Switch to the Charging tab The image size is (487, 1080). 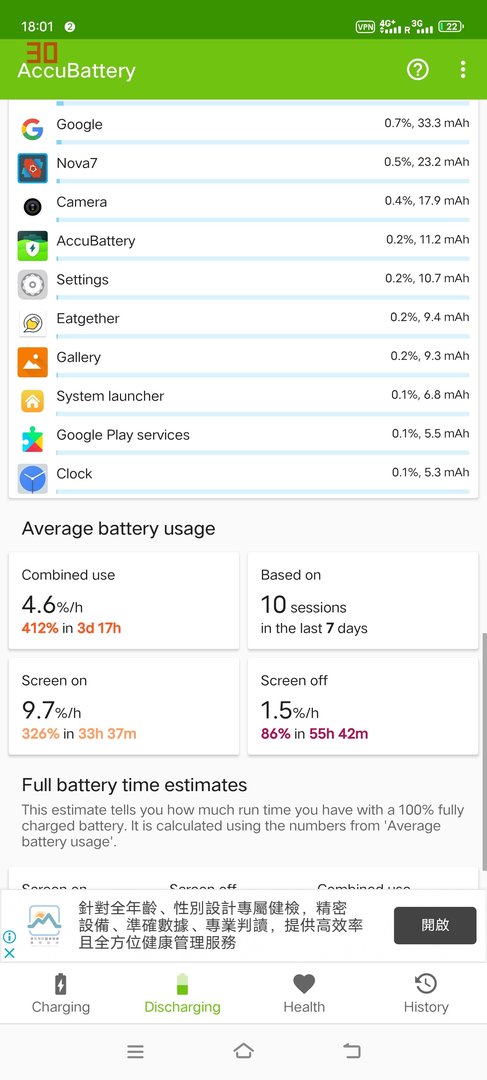pyautogui.click(x=61, y=993)
